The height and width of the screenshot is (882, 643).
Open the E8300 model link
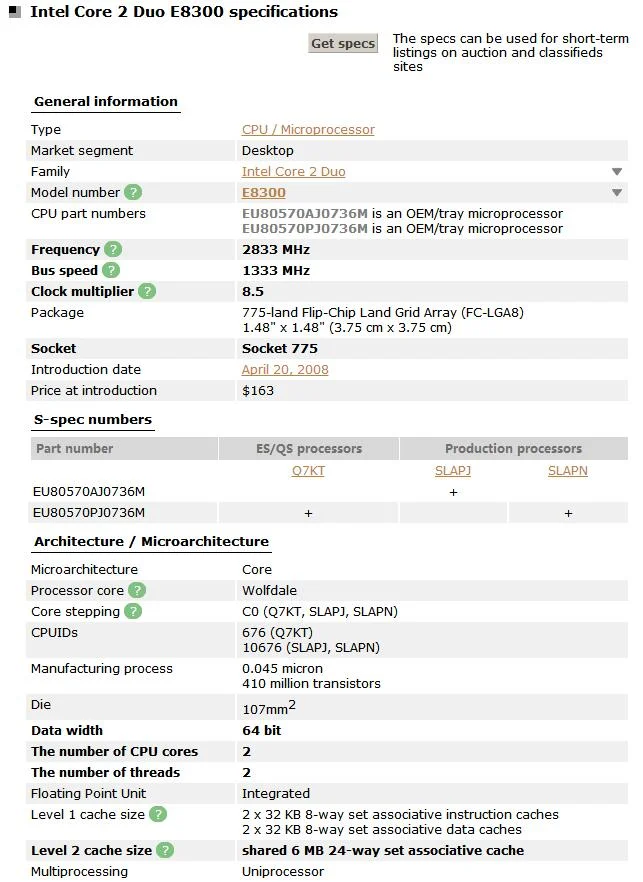pyautogui.click(x=264, y=192)
